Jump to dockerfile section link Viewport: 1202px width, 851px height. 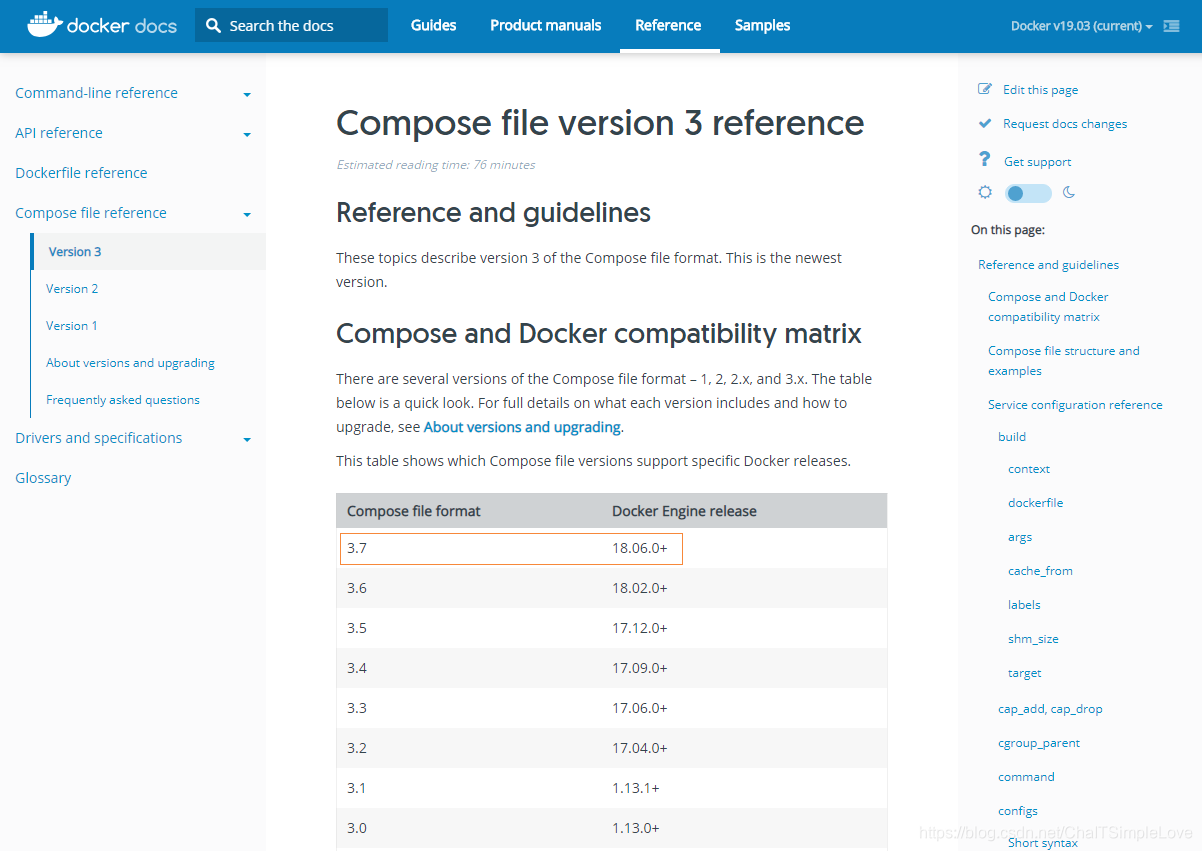1035,503
